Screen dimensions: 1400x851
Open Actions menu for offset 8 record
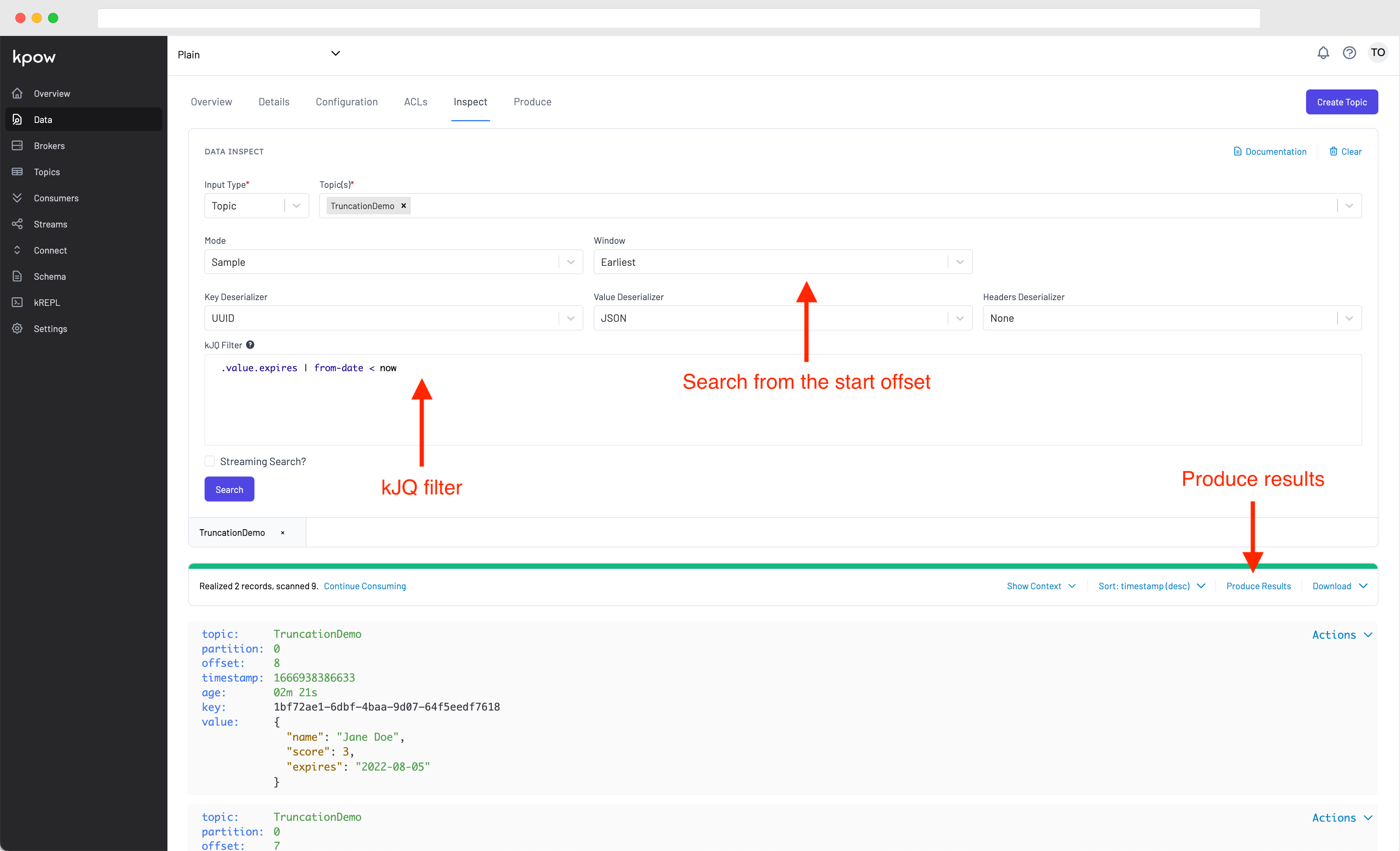click(x=1342, y=635)
